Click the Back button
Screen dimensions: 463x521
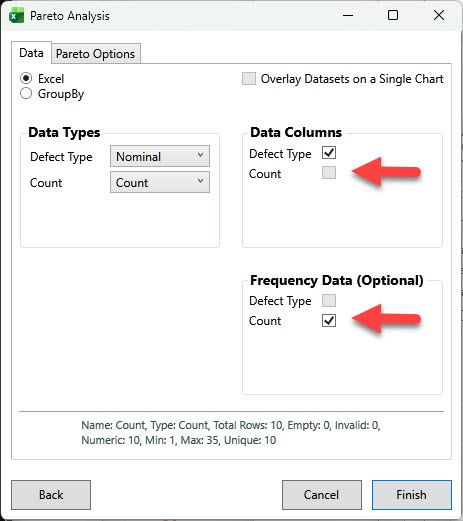[51, 495]
